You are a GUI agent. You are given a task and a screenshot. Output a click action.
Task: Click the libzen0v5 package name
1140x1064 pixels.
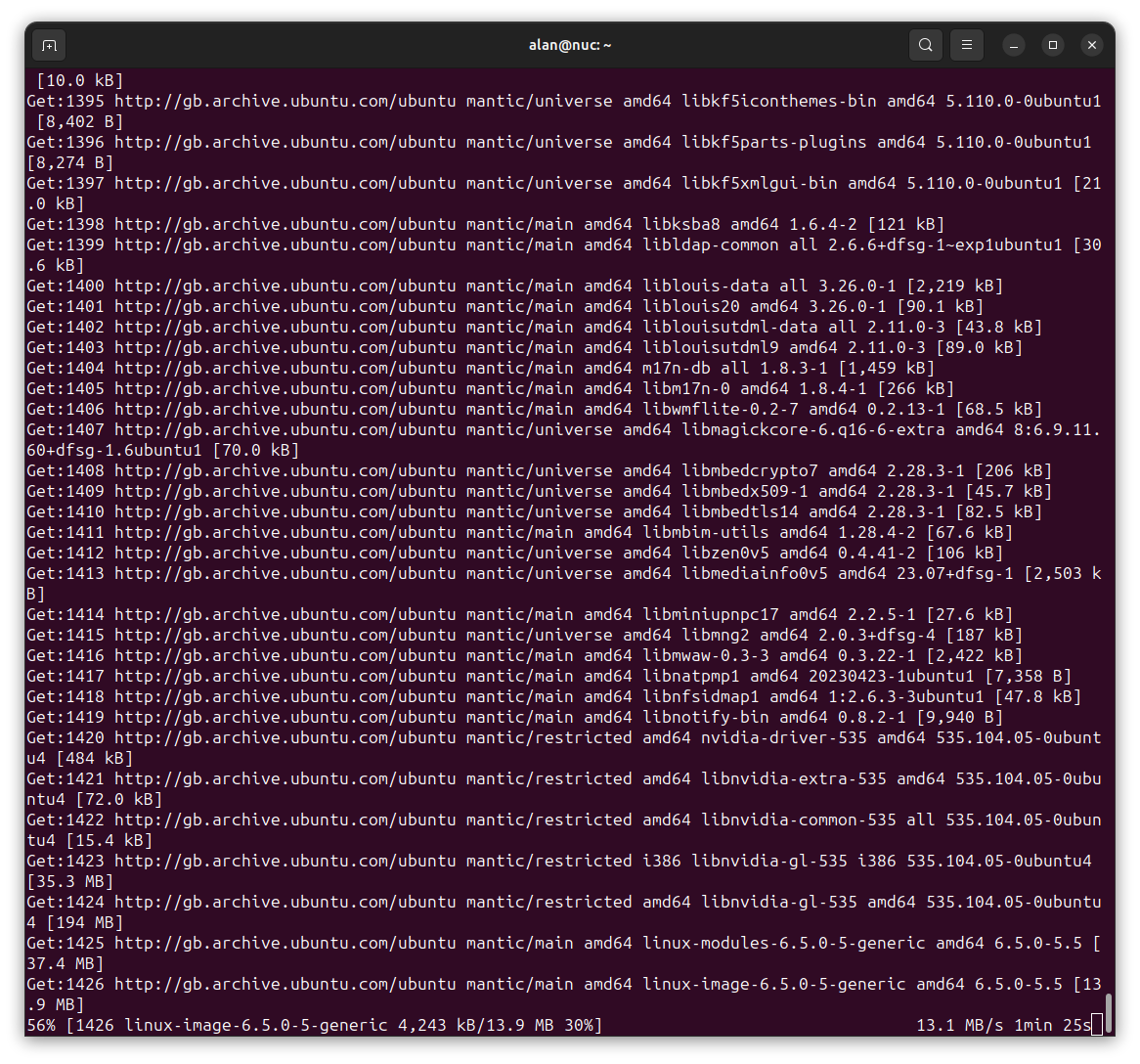(724, 553)
